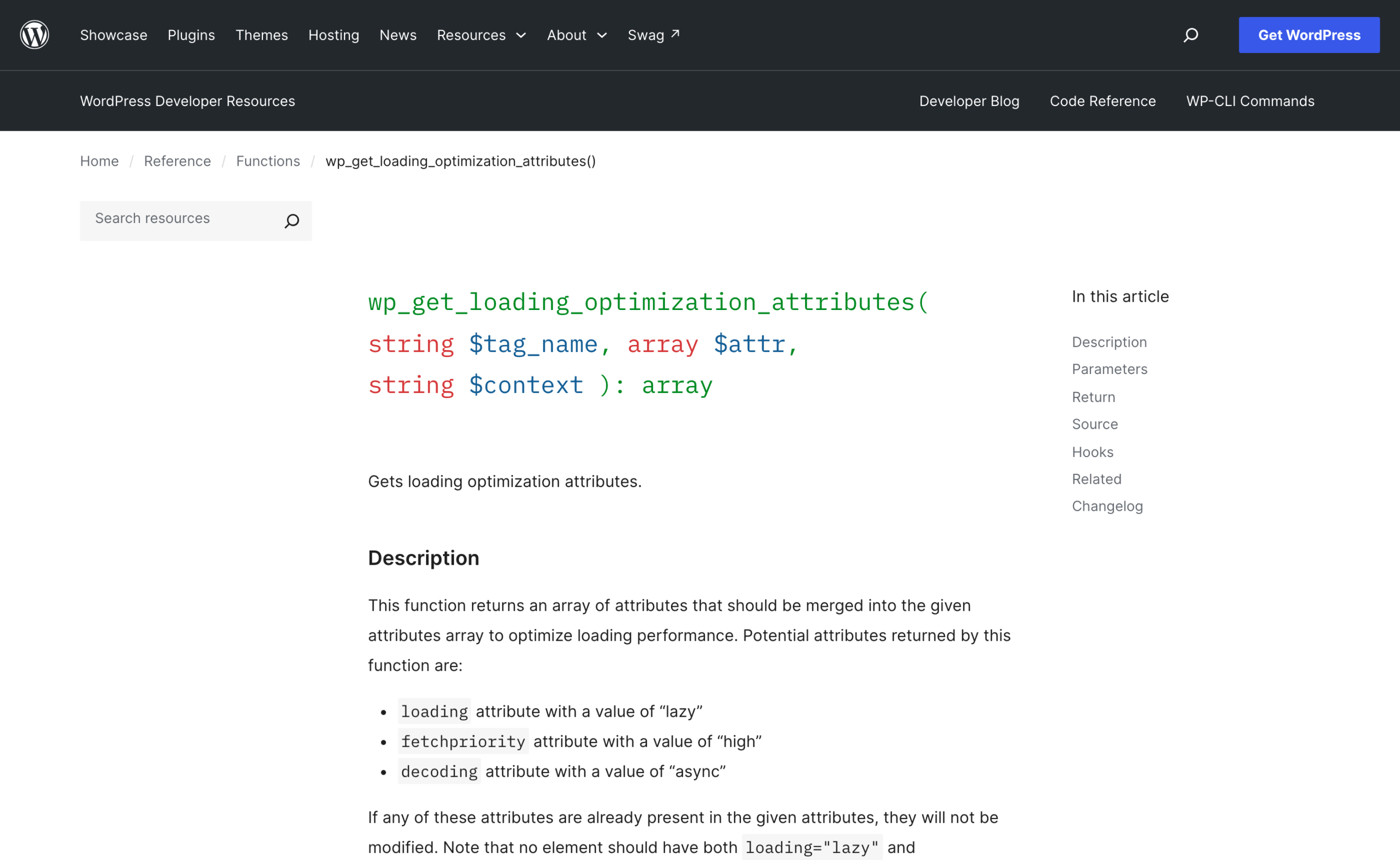The height and width of the screenshot is (860, 1400).
Task: Jump to the Parameters section link
Action: (1110, 370)
